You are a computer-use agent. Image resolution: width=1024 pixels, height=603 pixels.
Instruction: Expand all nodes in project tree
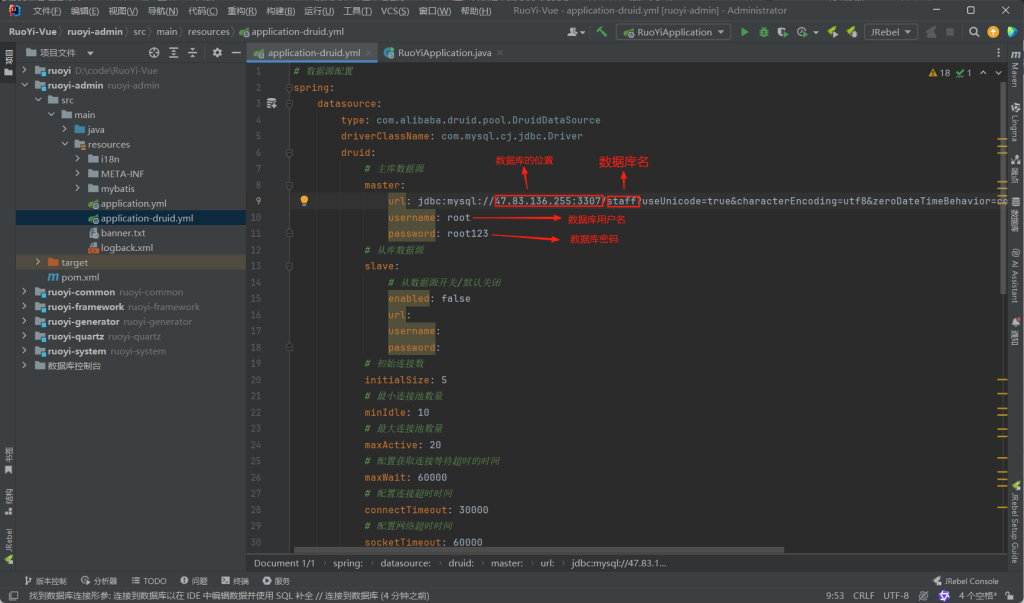(173, 53)
